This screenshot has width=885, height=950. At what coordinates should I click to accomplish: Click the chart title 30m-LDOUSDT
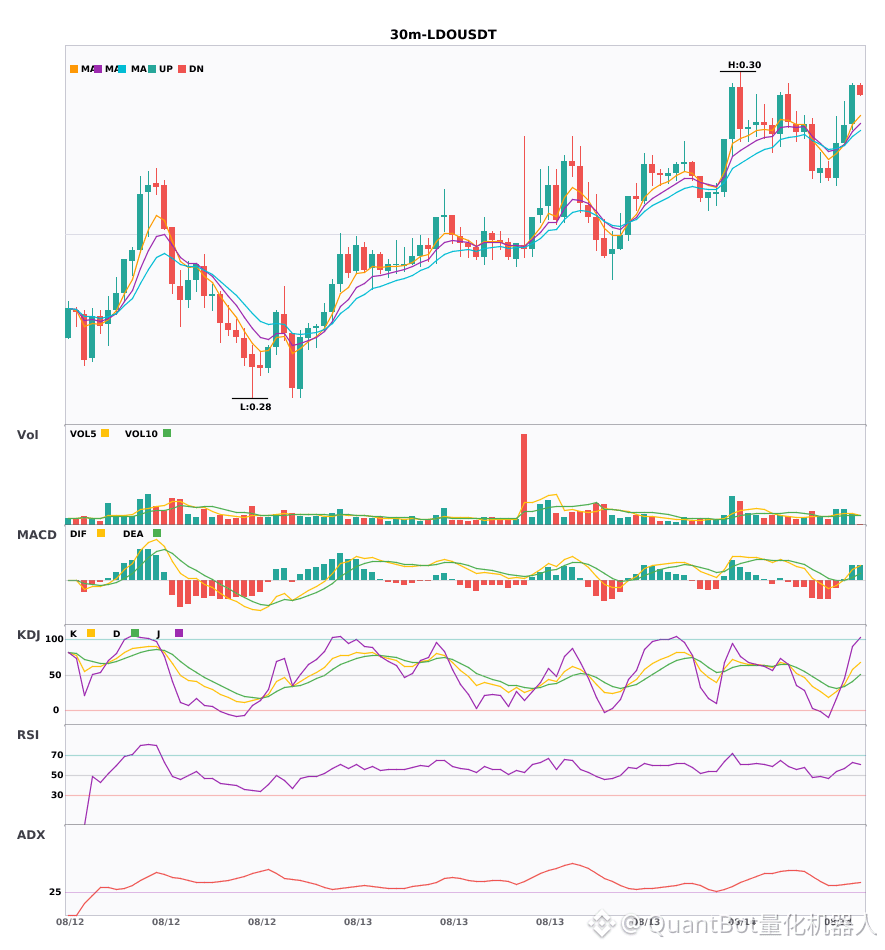pyautogui.click(x=443, y=35)
